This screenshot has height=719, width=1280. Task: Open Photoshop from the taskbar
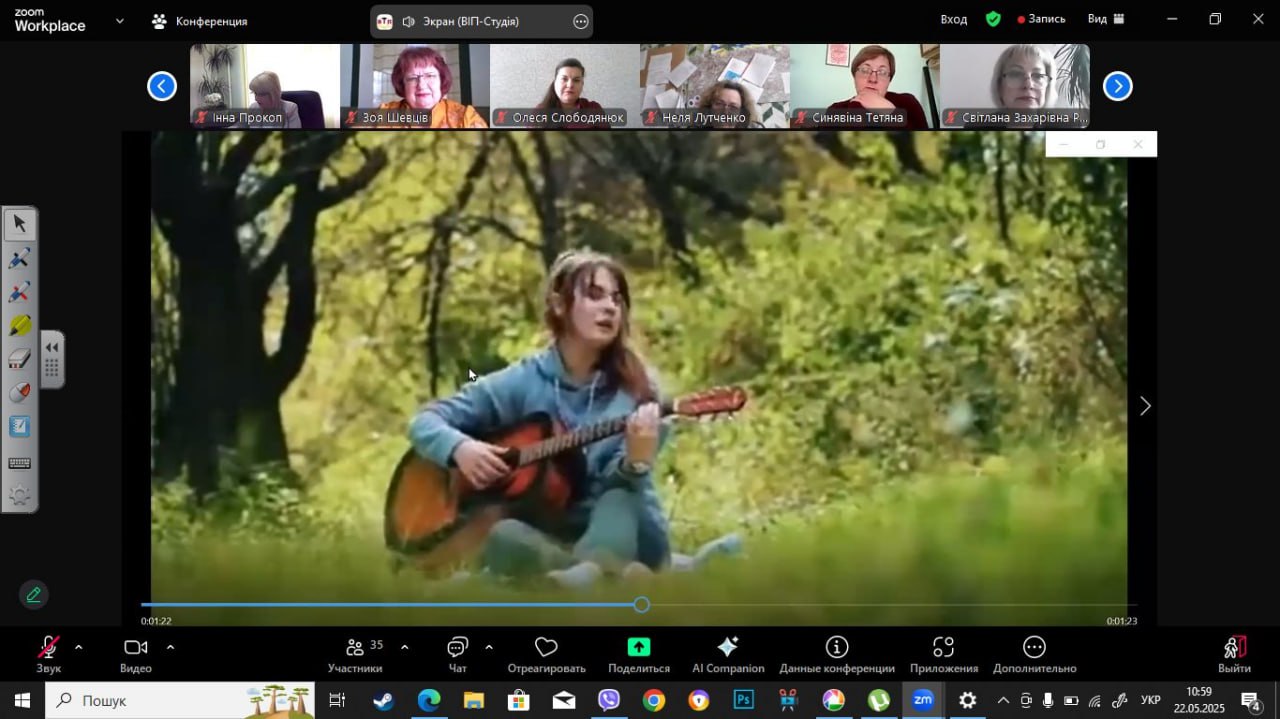pyautogui.click(x=743, y=700)
